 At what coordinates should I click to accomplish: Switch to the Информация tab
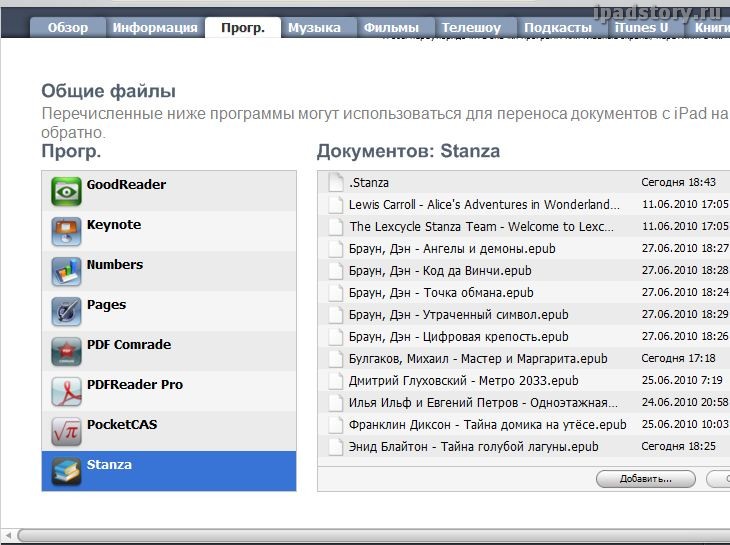click(155, 27)
